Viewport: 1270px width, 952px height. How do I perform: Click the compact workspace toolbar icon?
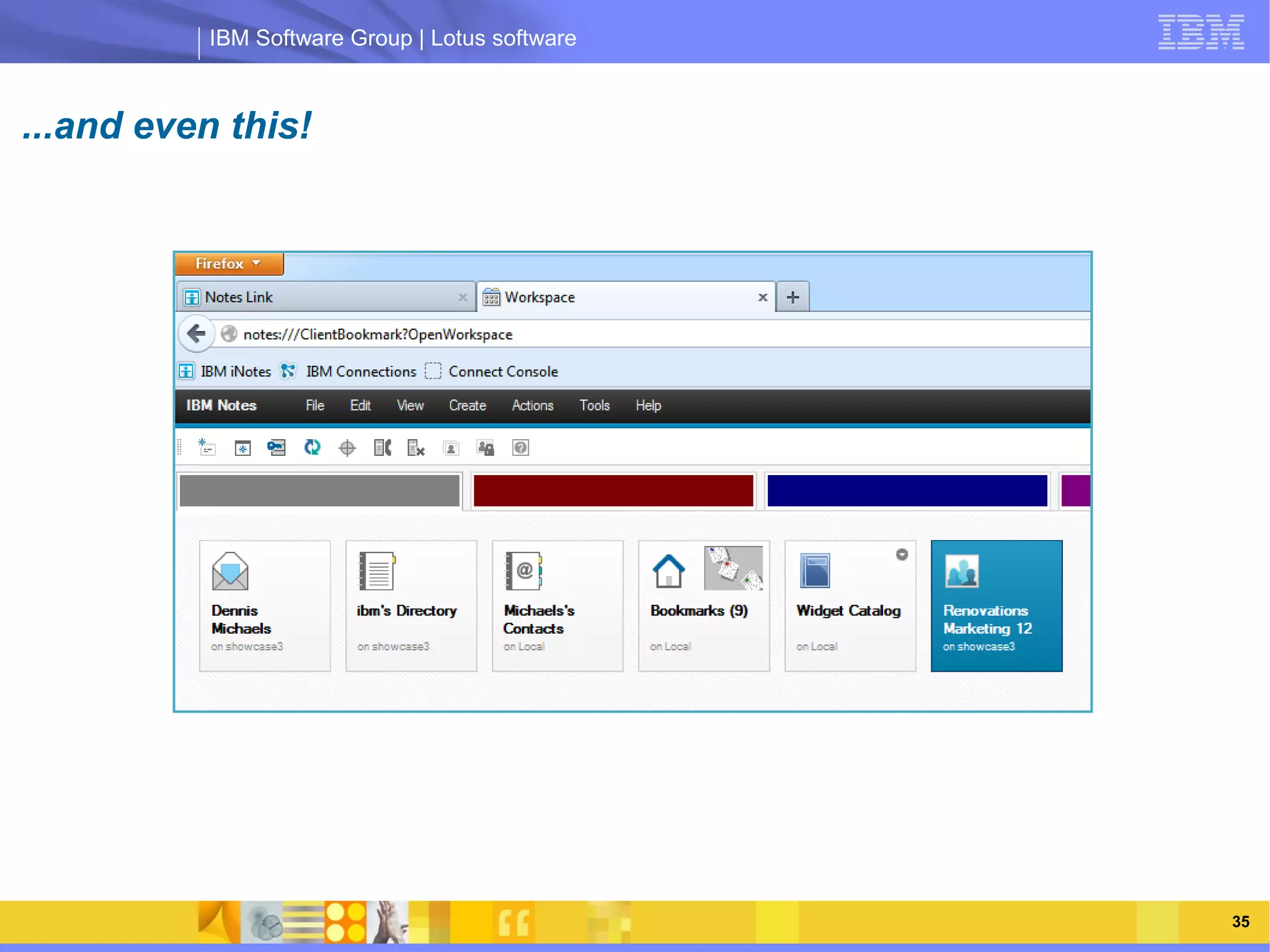pyautogui.click(x=383, y=448)
